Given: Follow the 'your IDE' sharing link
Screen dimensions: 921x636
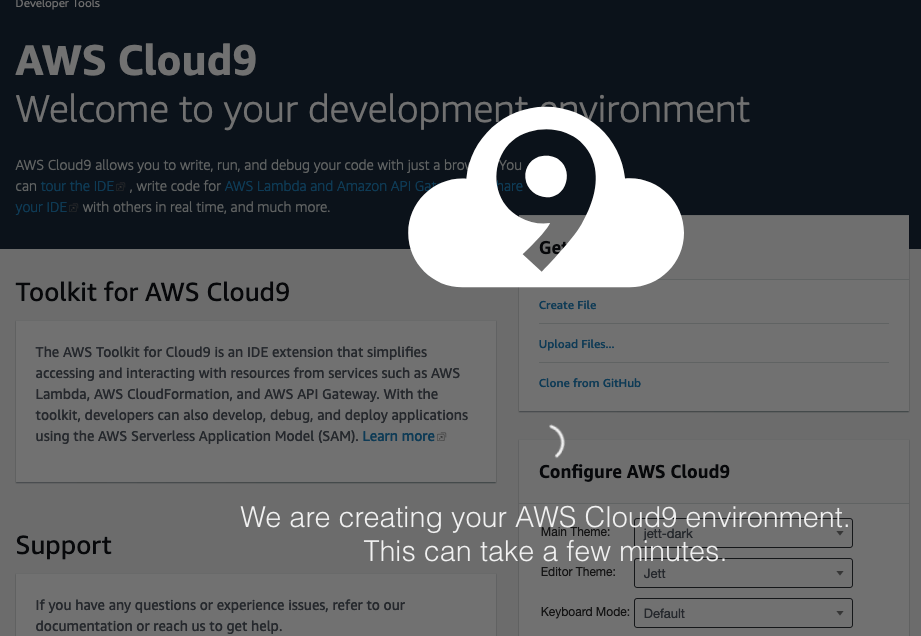Looking at the screenshot, I should pos(41,207).
